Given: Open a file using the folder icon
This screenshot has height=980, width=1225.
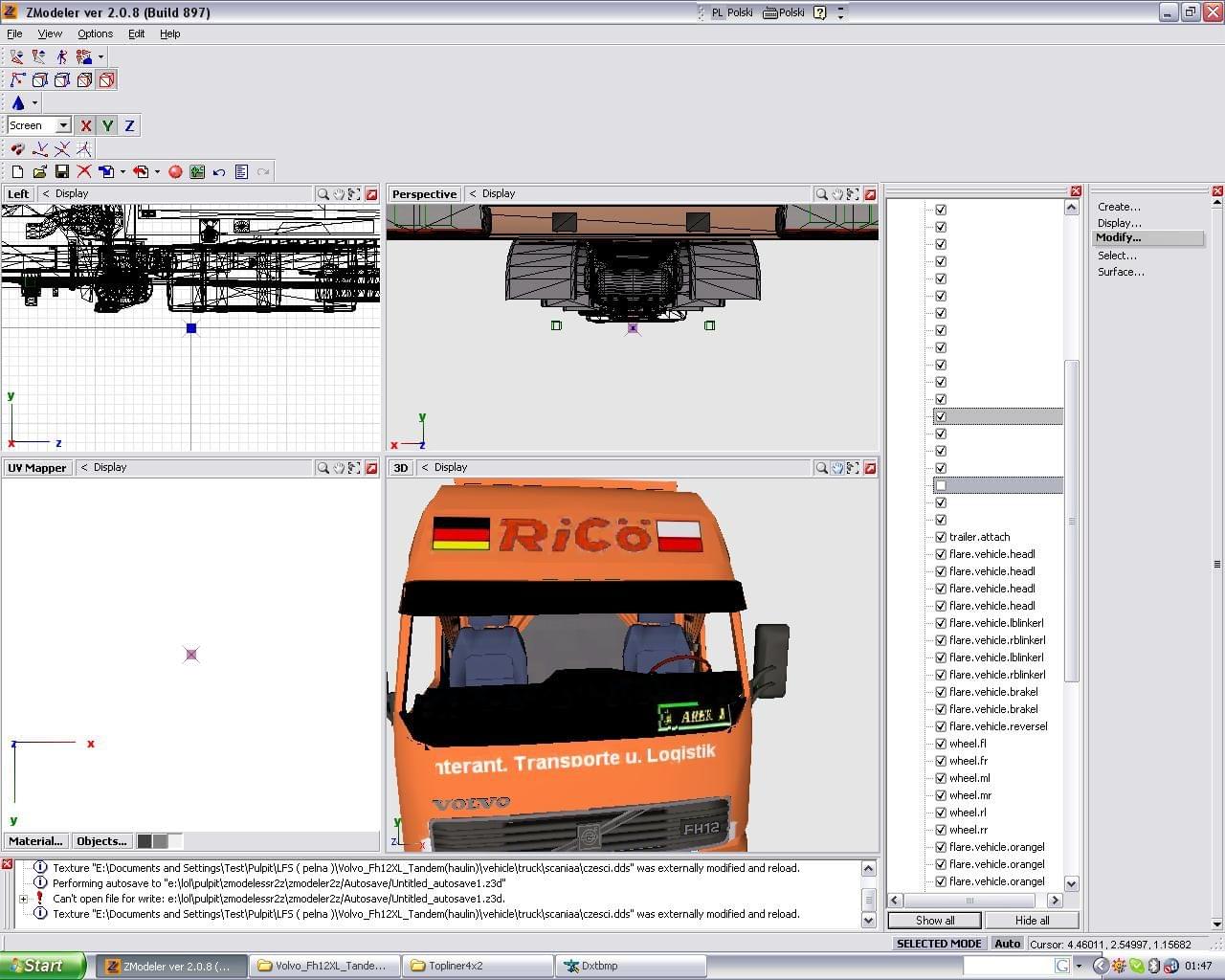Looking at the screenshot, I should 39,172.
